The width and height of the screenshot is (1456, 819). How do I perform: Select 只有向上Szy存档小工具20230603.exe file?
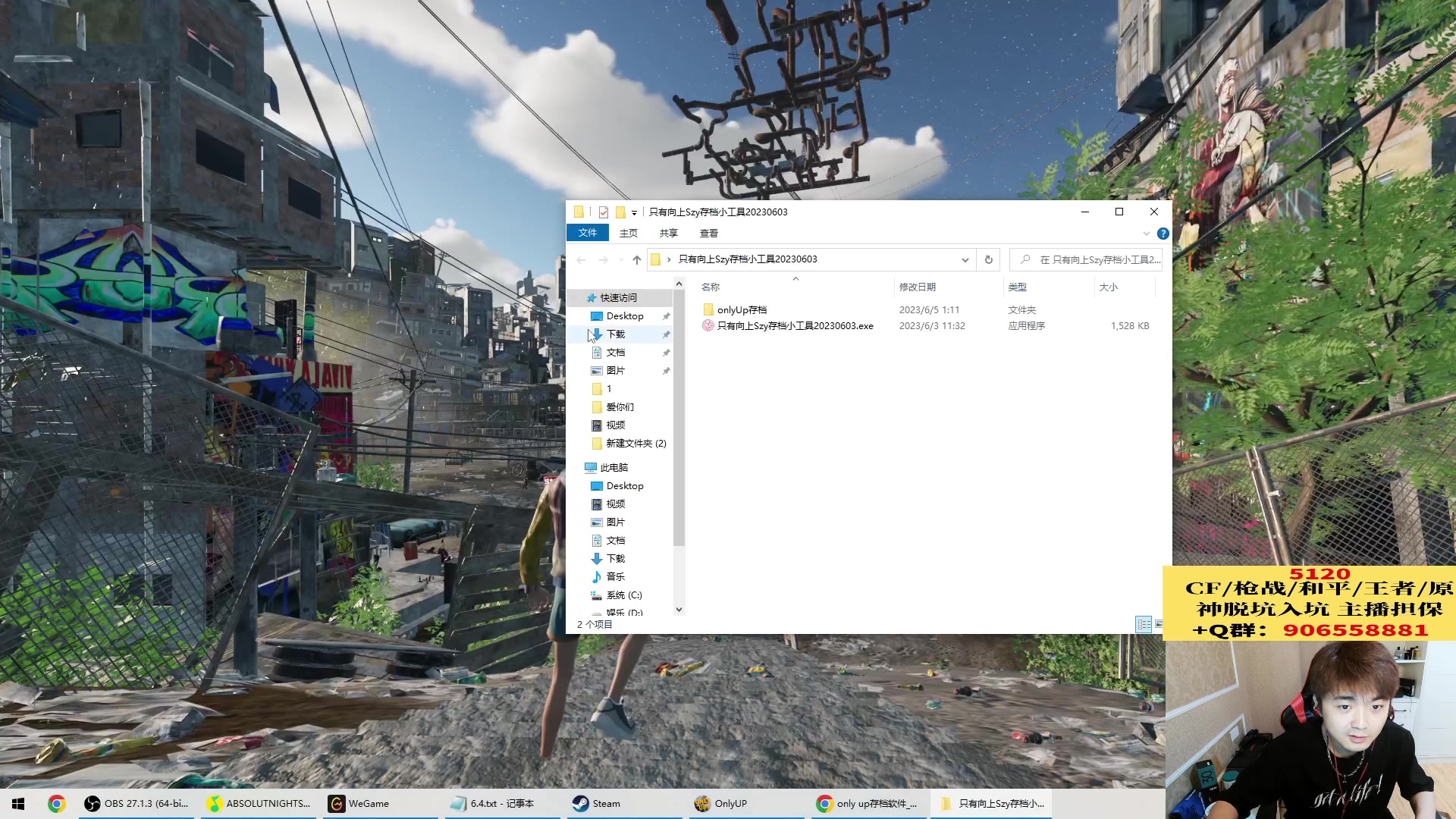point(795,326)
